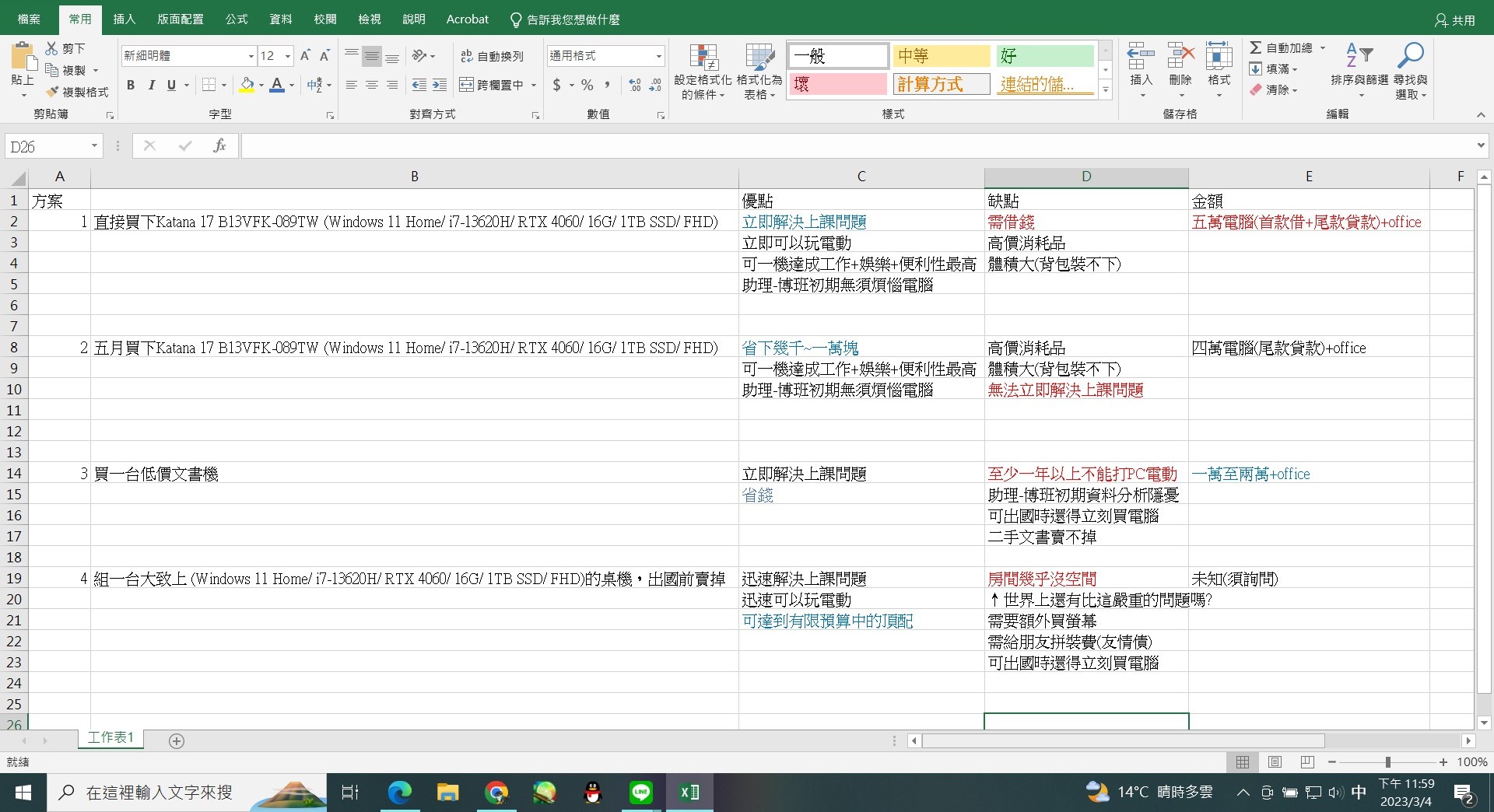The height and width of the screenshot is (812, 1494).
Task: Open the font name dropdown
Action: (x=251, y=56)
